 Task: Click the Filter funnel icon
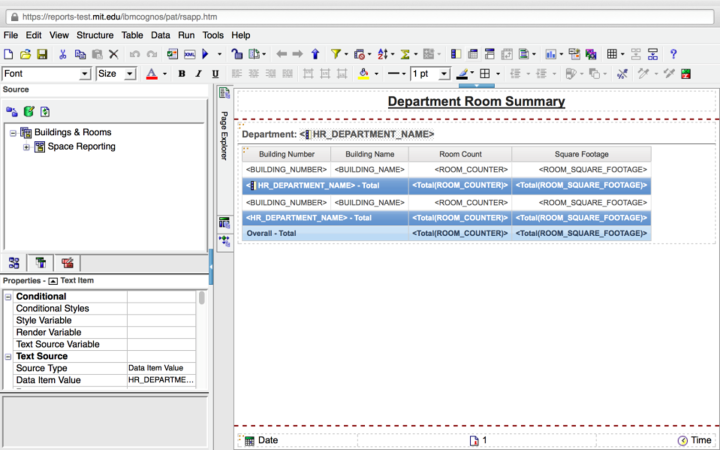[x=336, y=54]
